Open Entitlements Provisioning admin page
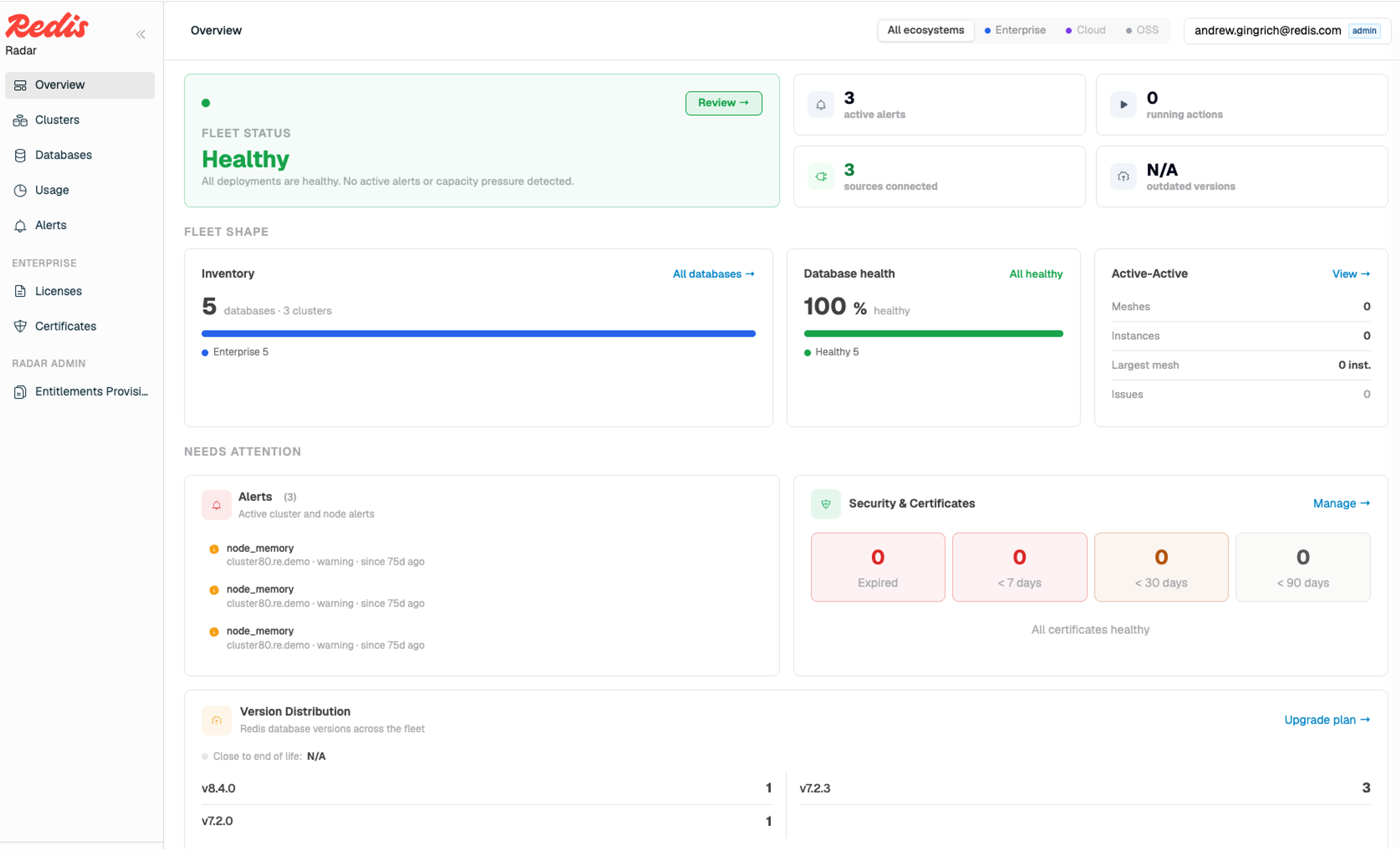The image size is (1400, 849). pos(80,392)
